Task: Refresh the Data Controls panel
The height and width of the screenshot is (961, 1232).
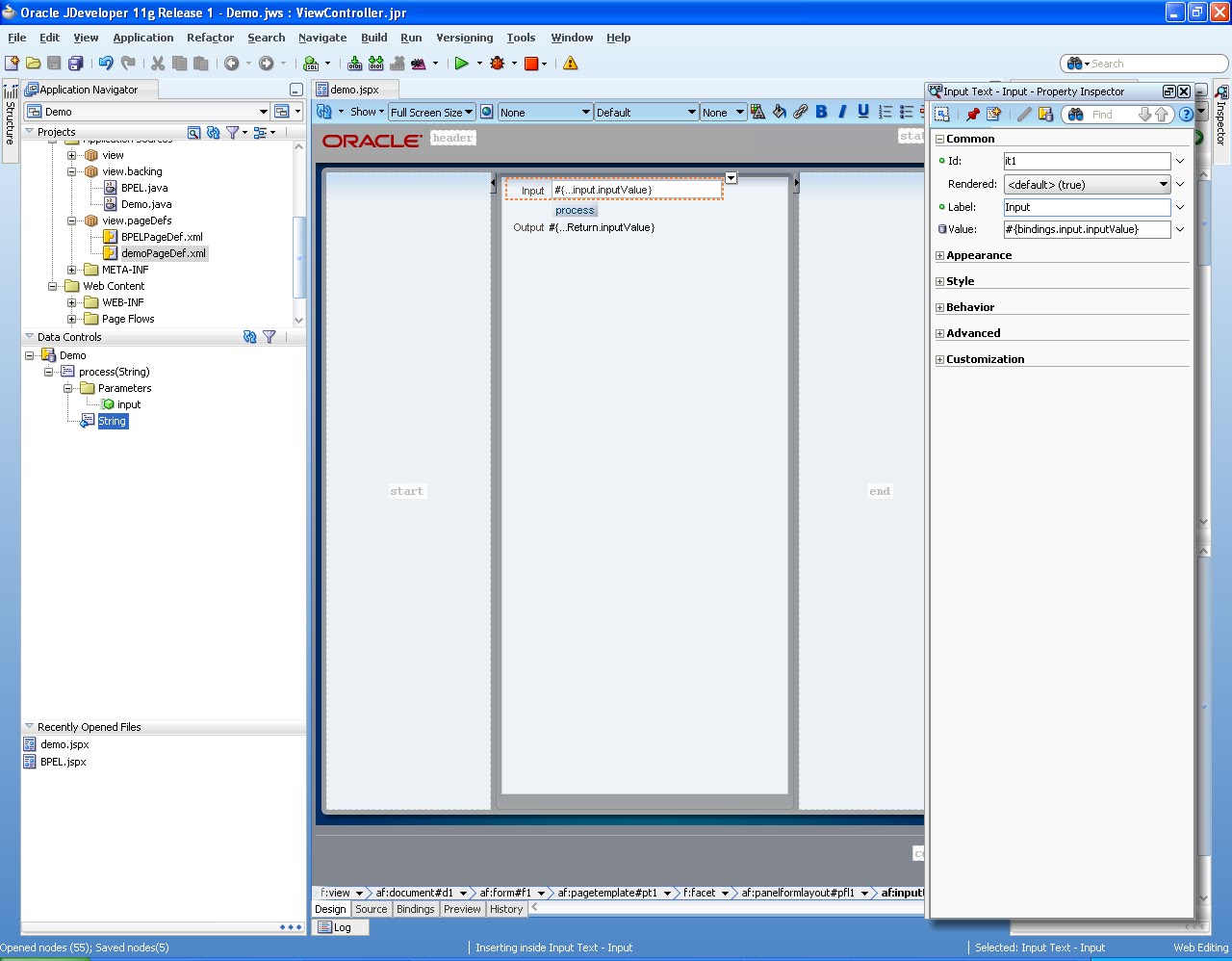Action: tap(250, 337)
